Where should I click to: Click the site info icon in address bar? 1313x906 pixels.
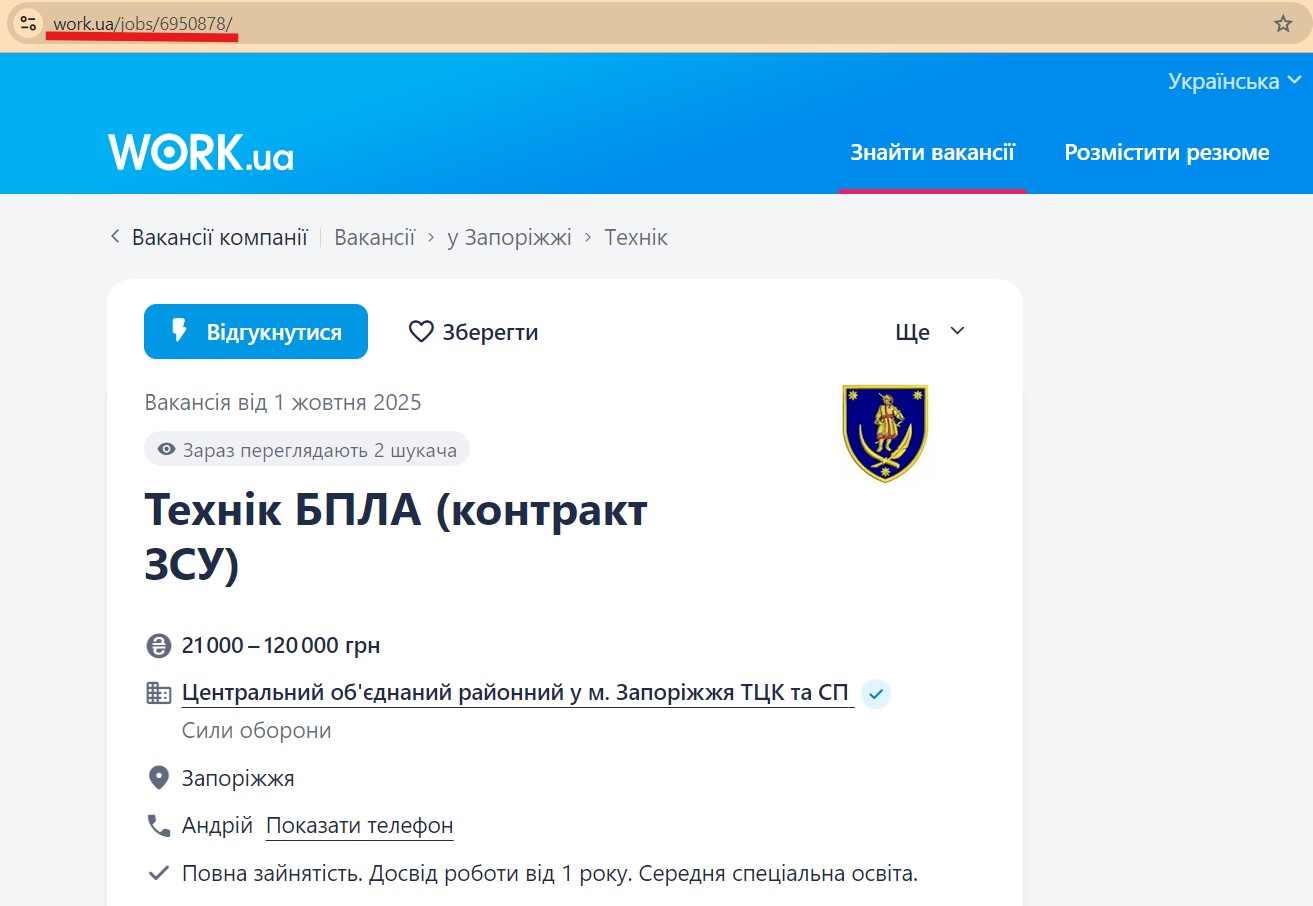[28, 23]
